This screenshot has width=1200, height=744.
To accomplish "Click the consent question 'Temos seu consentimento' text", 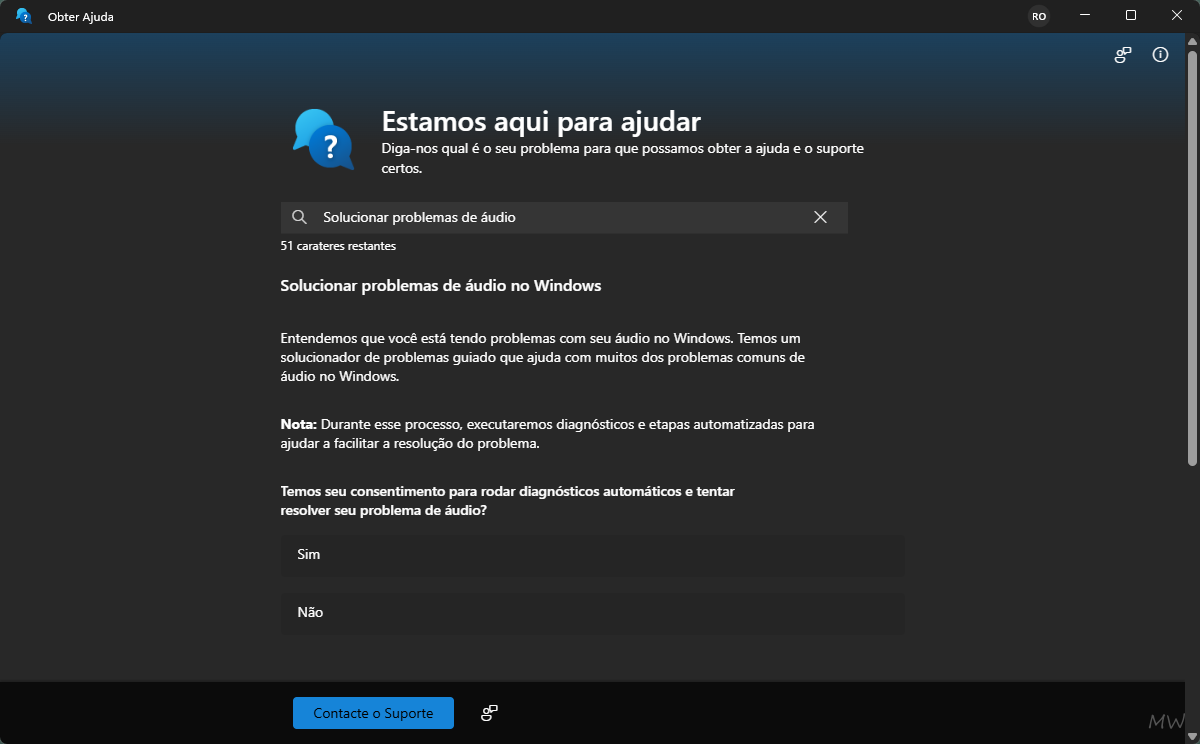I will (x=508, y=501).
